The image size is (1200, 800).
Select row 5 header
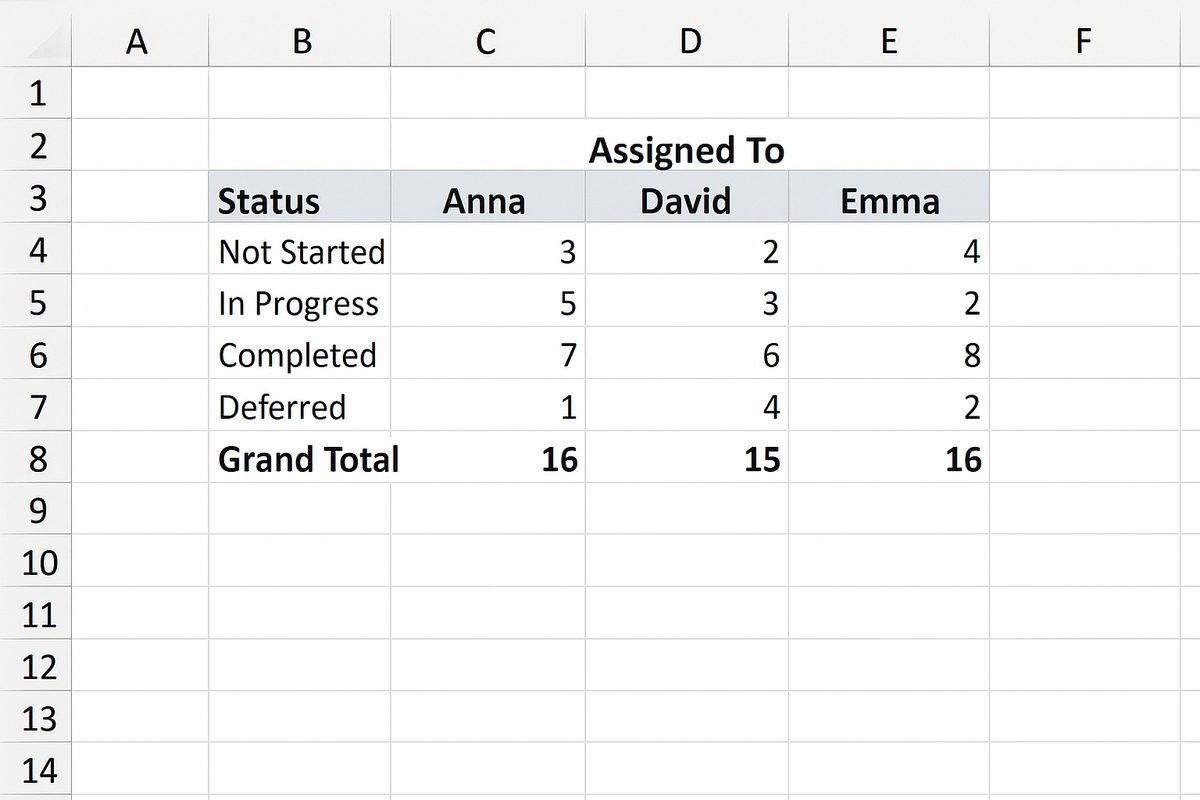tap(36, 301)
